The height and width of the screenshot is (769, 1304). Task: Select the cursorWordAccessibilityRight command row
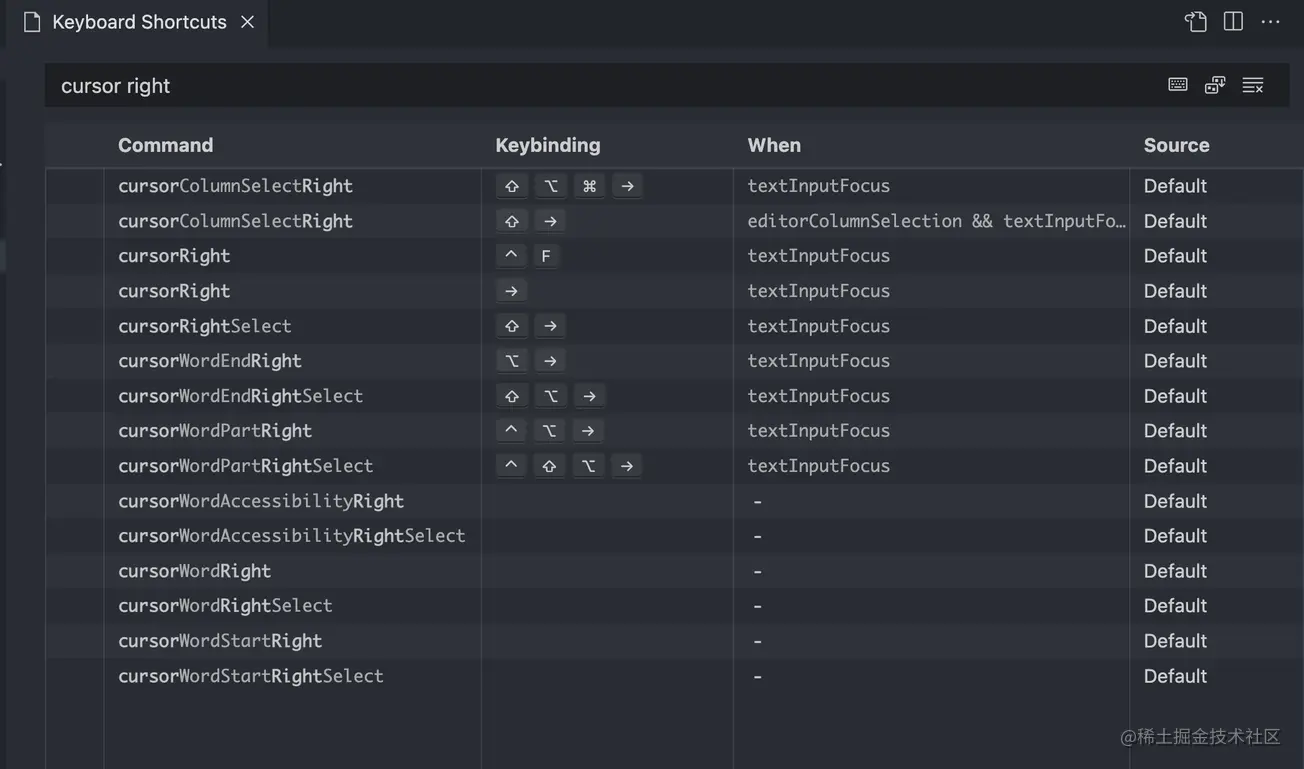click(x=261, y=501)
